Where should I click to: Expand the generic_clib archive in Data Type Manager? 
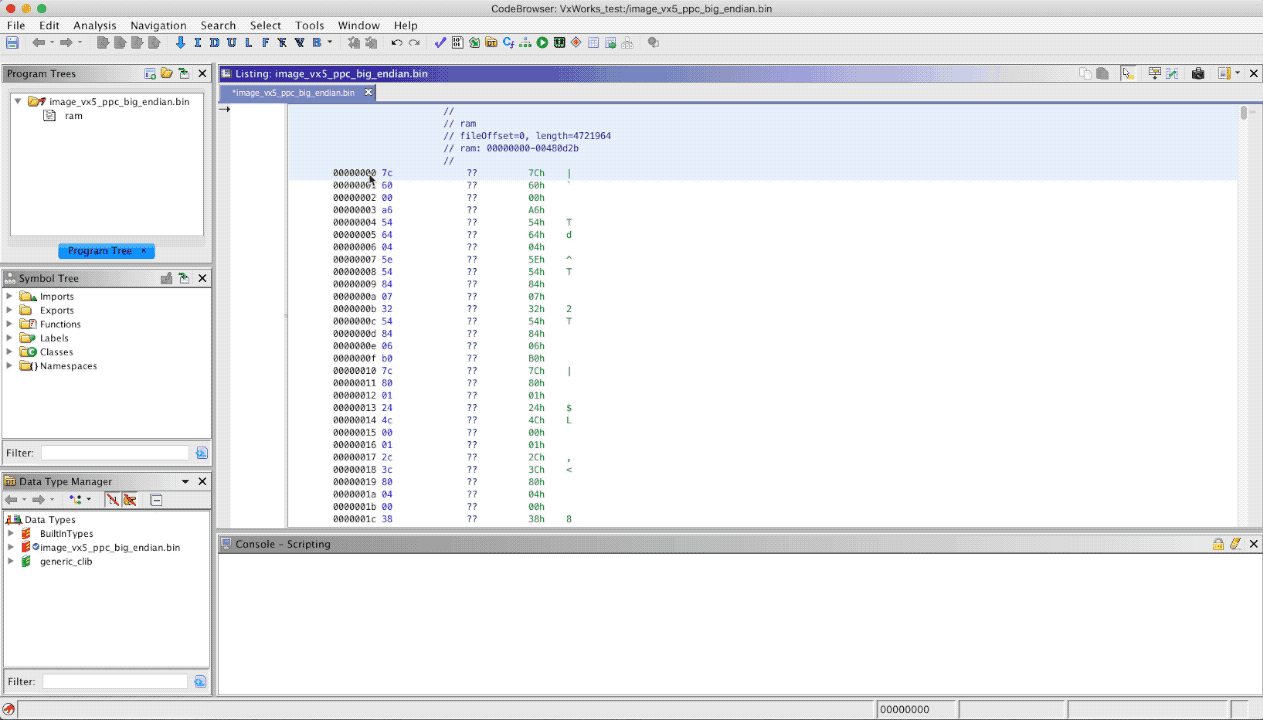tap(10, 561)
